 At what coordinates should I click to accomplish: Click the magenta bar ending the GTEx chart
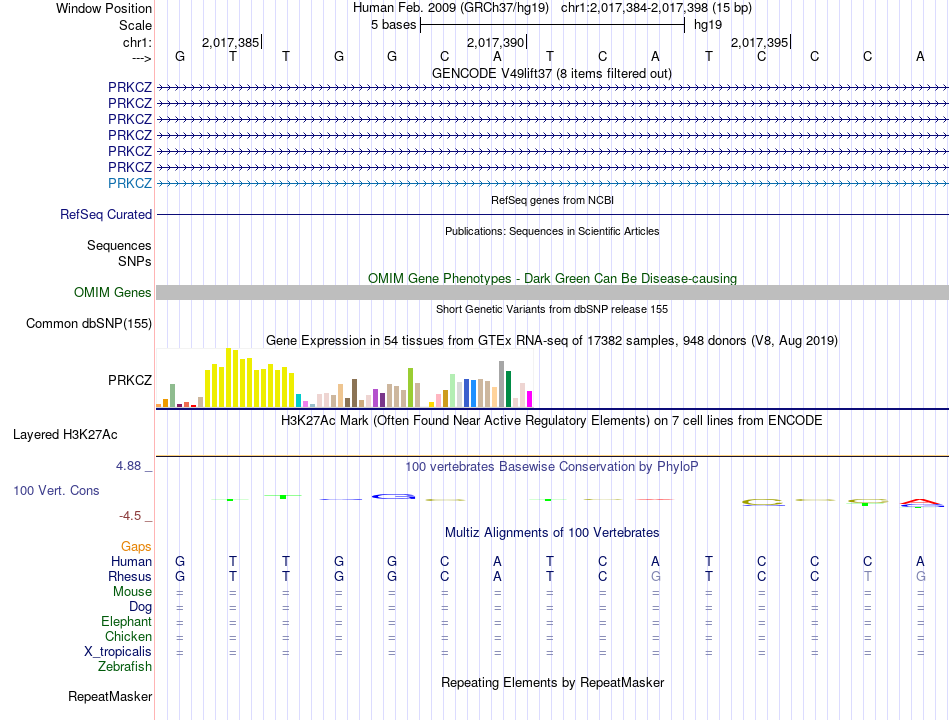[x=530, y=399]
